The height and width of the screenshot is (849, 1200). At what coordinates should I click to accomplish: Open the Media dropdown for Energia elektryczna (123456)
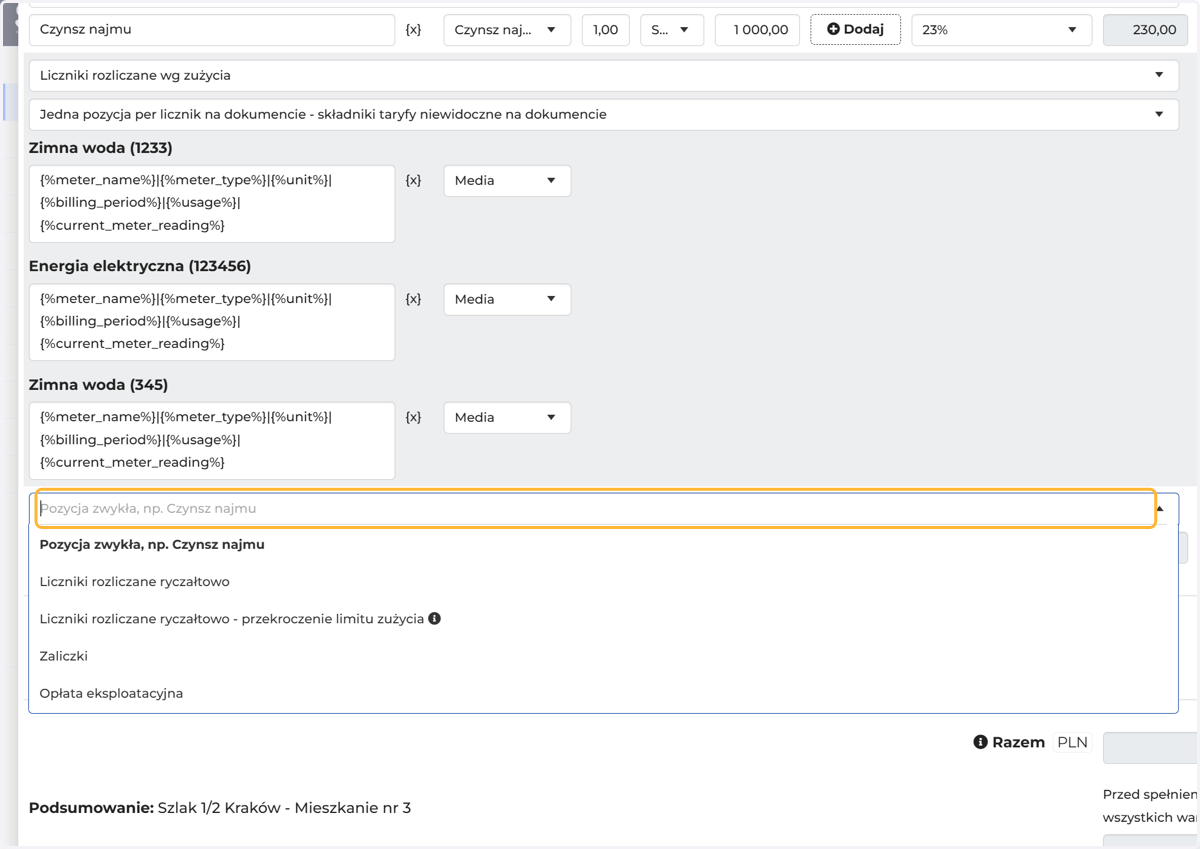point(507,299)
